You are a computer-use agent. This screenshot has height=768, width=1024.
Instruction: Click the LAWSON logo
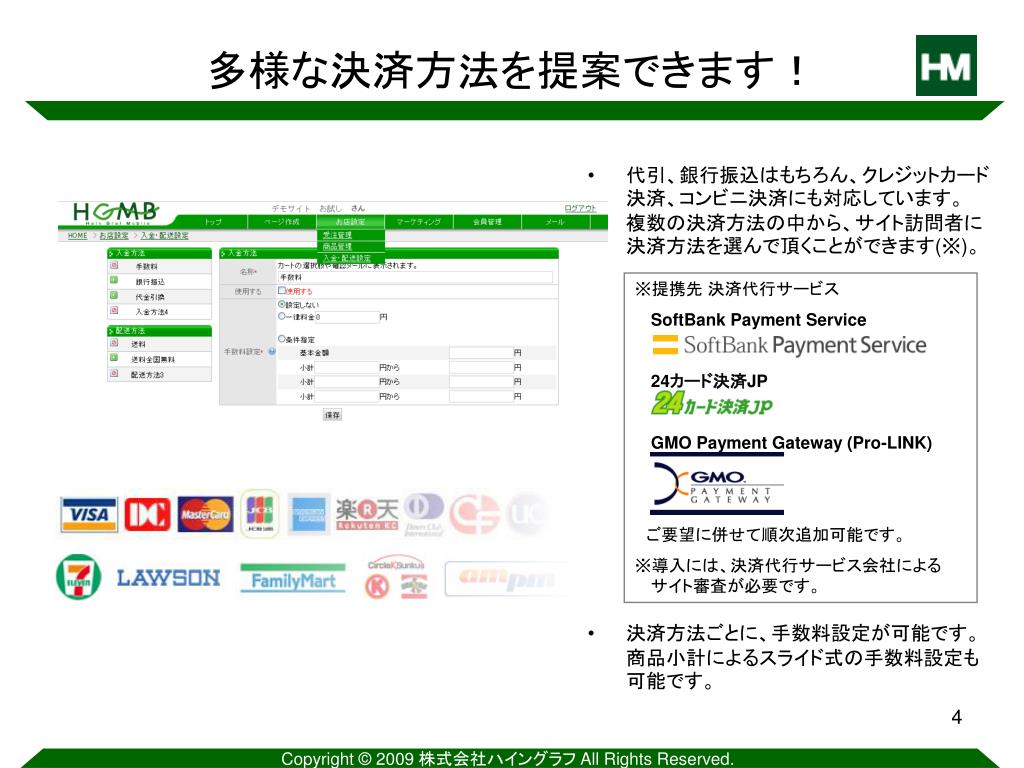point(168,578)
